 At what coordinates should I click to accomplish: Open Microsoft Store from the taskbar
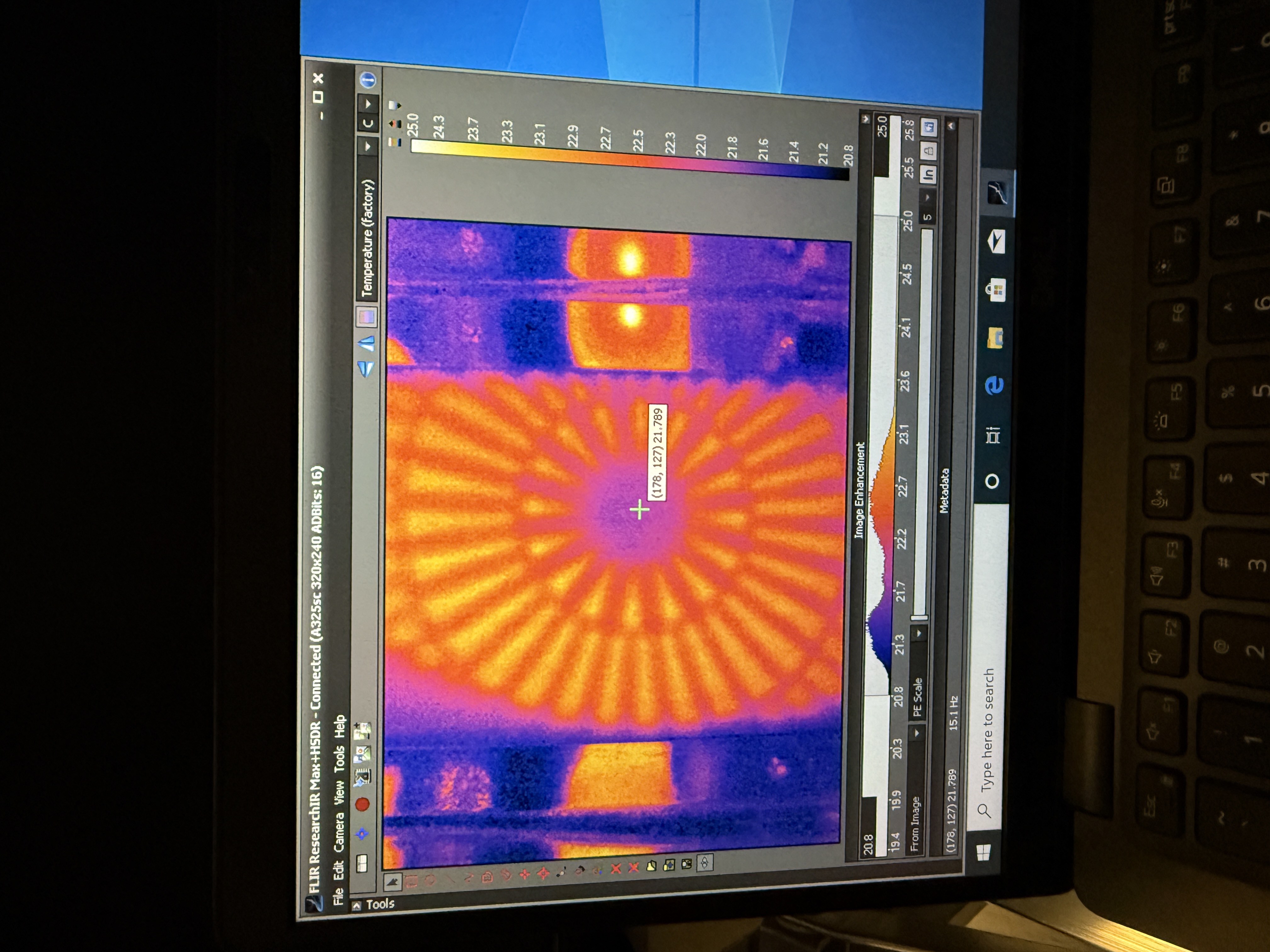pos(996,290)
